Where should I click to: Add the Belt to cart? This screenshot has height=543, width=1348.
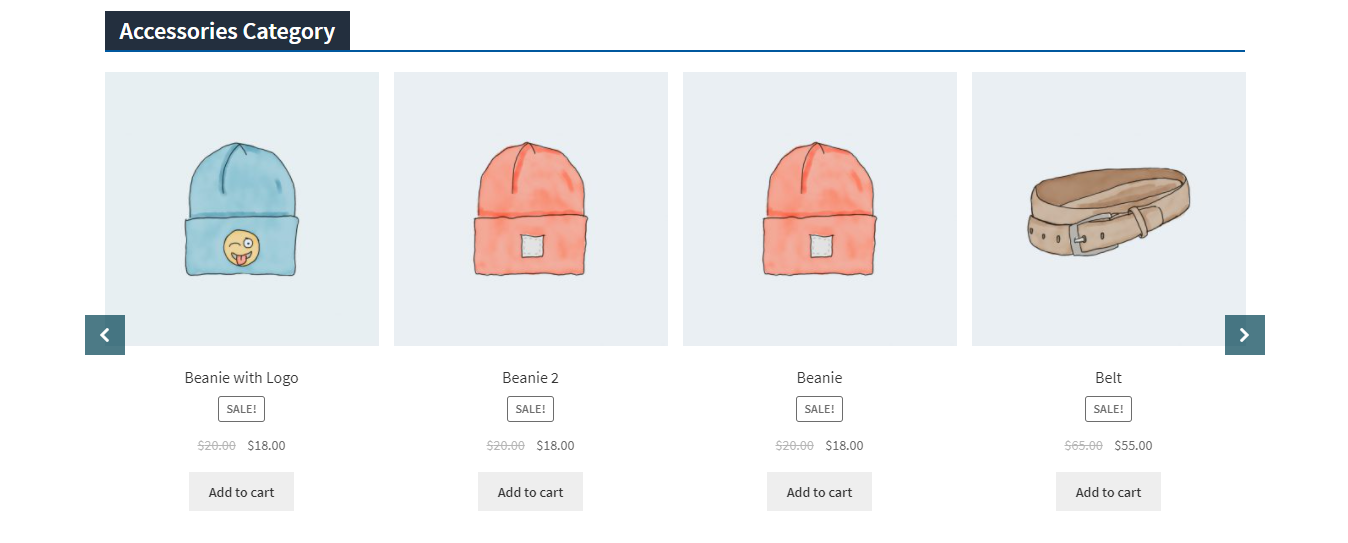click(1109, 492)
